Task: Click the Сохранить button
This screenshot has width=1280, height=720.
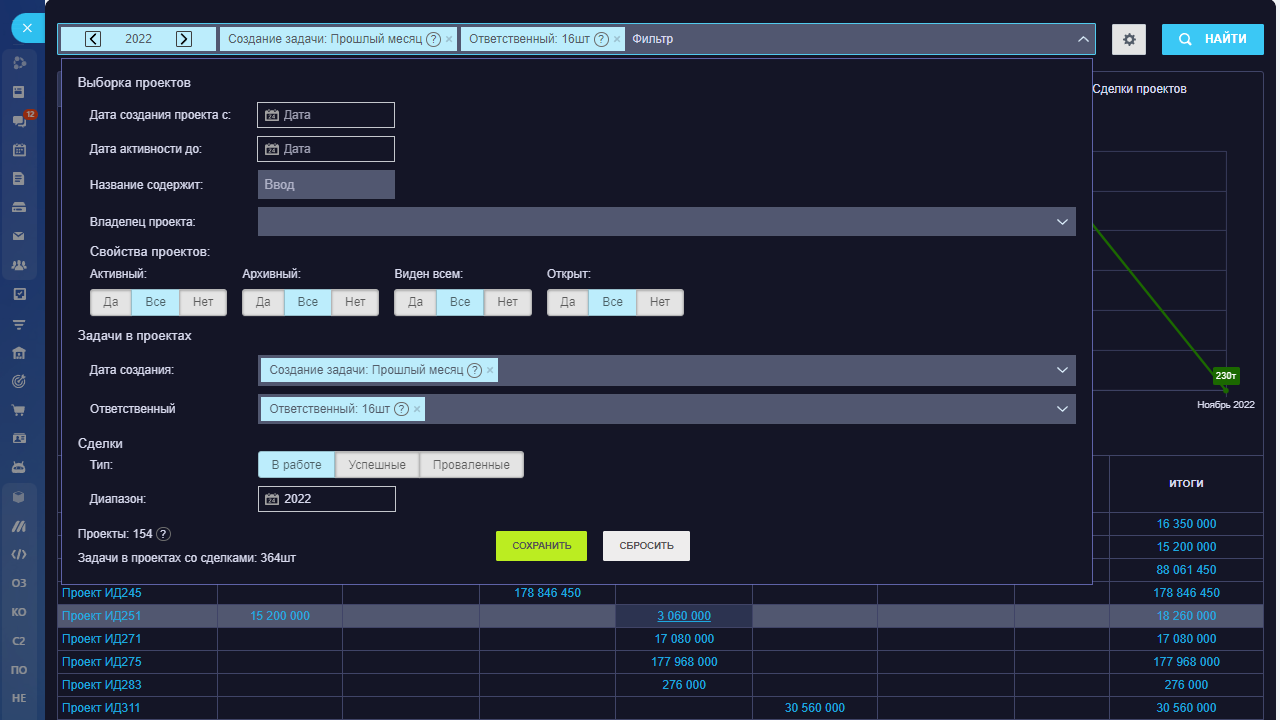Action: 541,546
